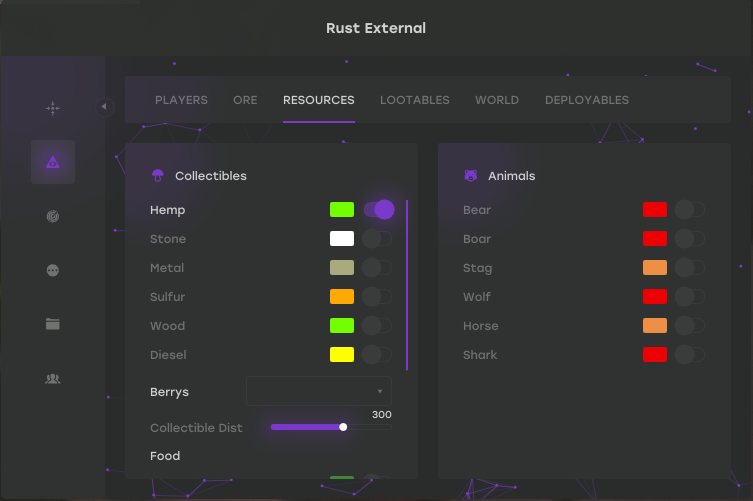Click the three-dots misc sidebar icon
Screen dimensions: 753x501
tap(53, 270)
